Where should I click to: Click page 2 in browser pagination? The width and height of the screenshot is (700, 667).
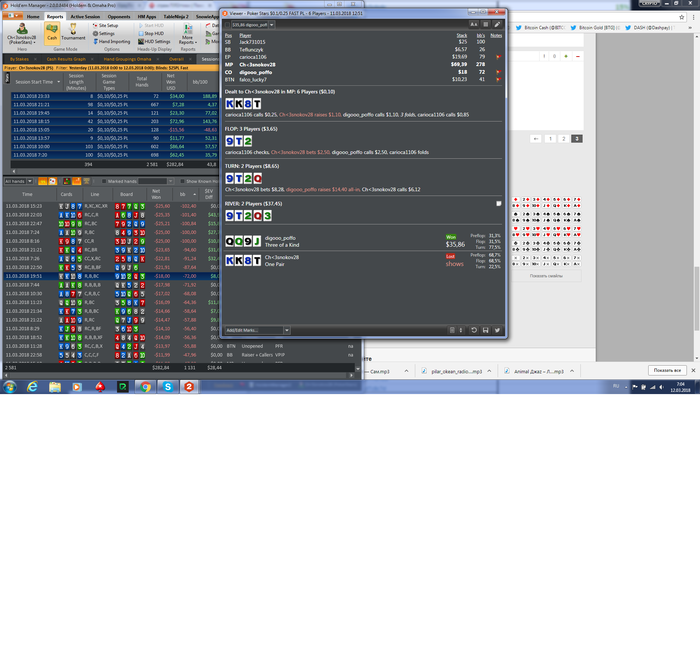[x=563, y=139]
